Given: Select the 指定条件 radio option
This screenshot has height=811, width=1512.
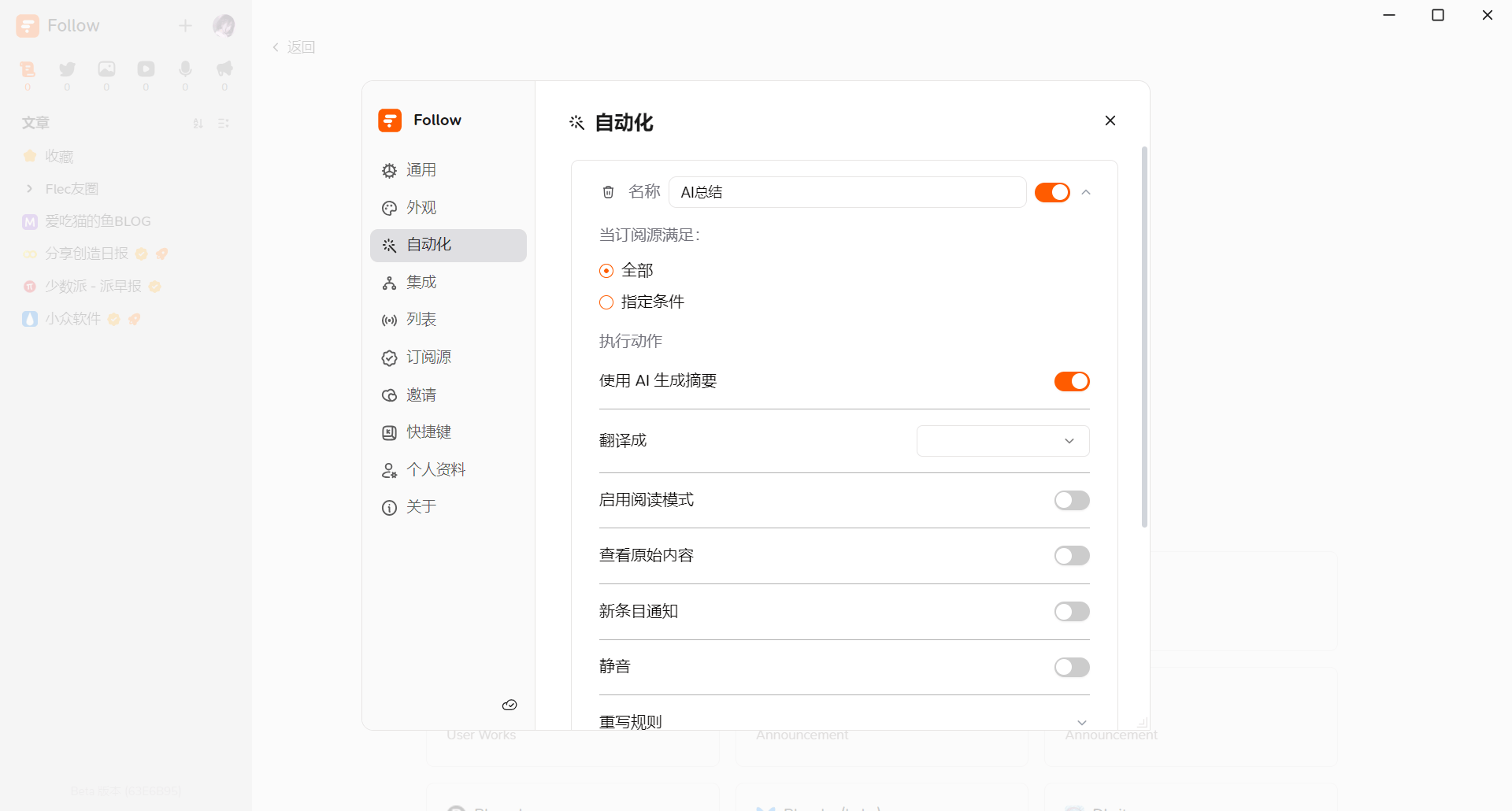Looking at the screenshot, I should [606, 302].
